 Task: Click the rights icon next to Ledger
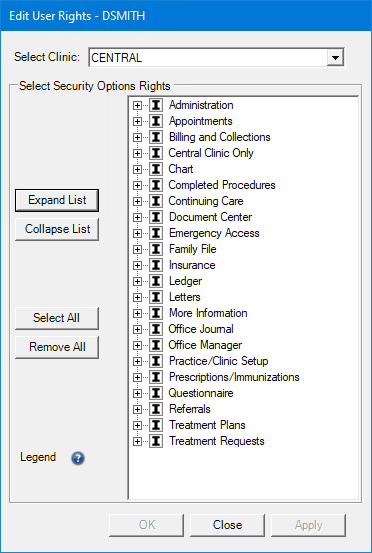(156, 281)
